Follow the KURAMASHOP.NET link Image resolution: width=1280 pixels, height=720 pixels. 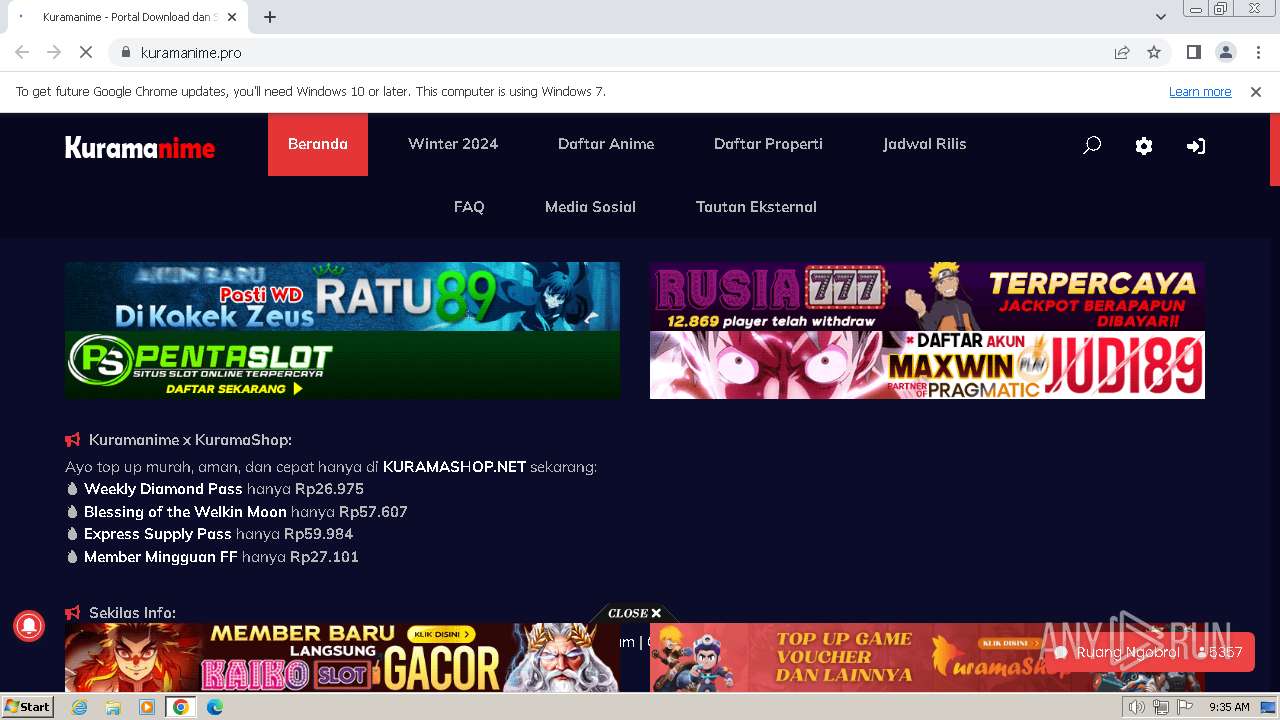(x=454, y=467)
